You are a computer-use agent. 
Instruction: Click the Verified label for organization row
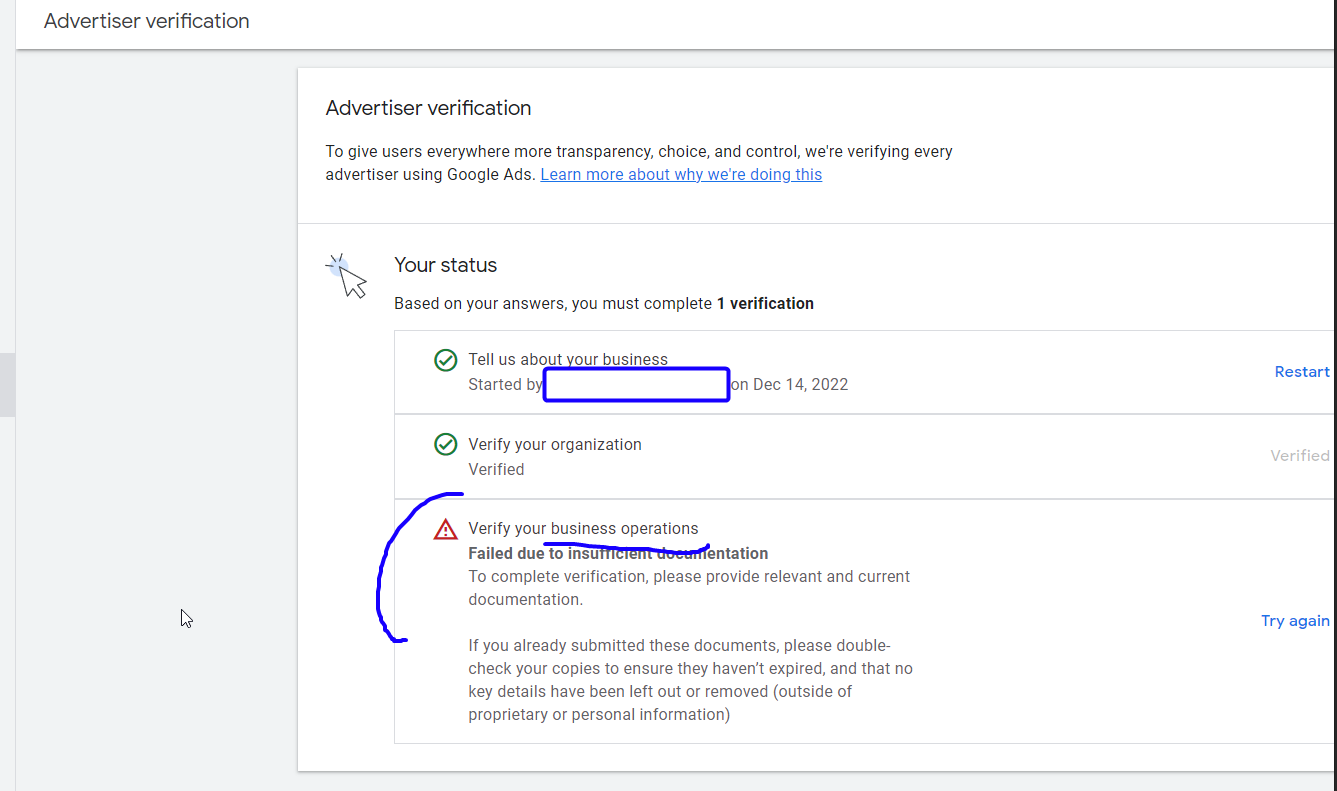[1300, 455]
